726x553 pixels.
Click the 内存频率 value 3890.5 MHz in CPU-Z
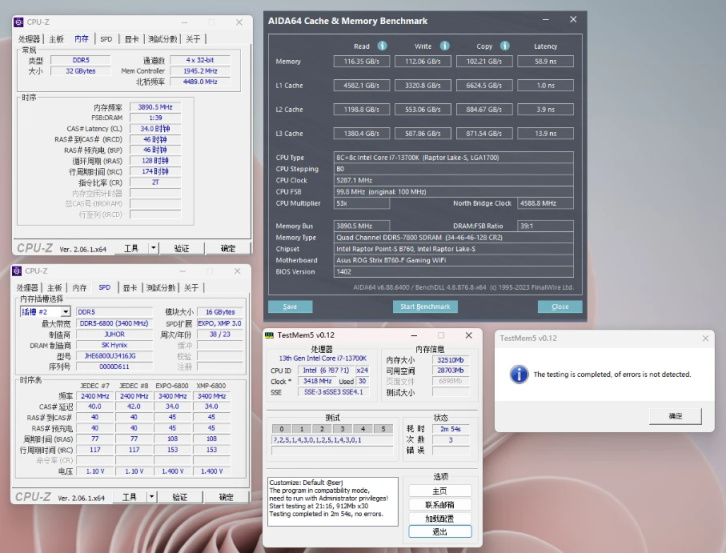coord(155,107)
